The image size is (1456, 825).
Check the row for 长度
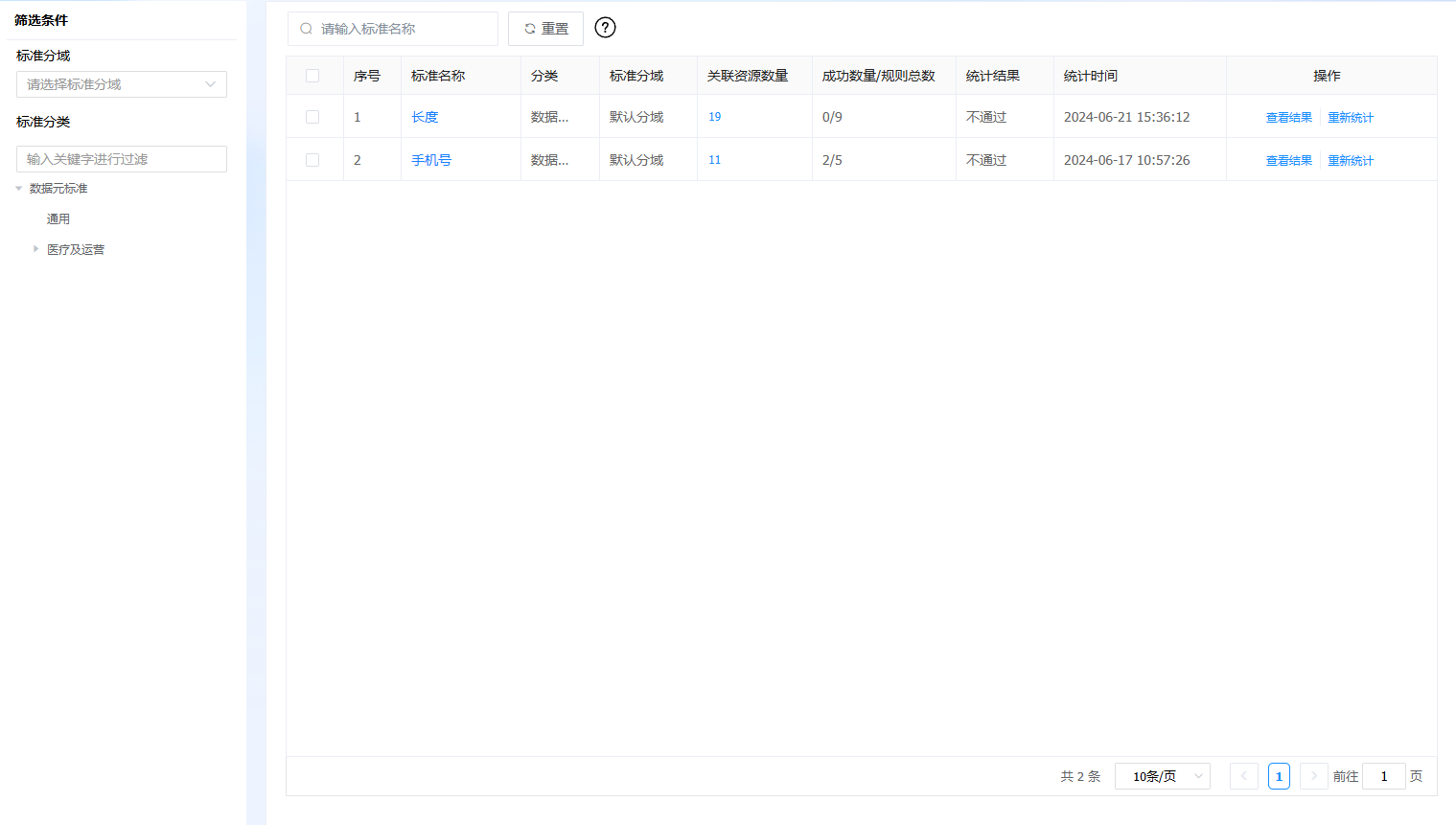coord(312,117)
